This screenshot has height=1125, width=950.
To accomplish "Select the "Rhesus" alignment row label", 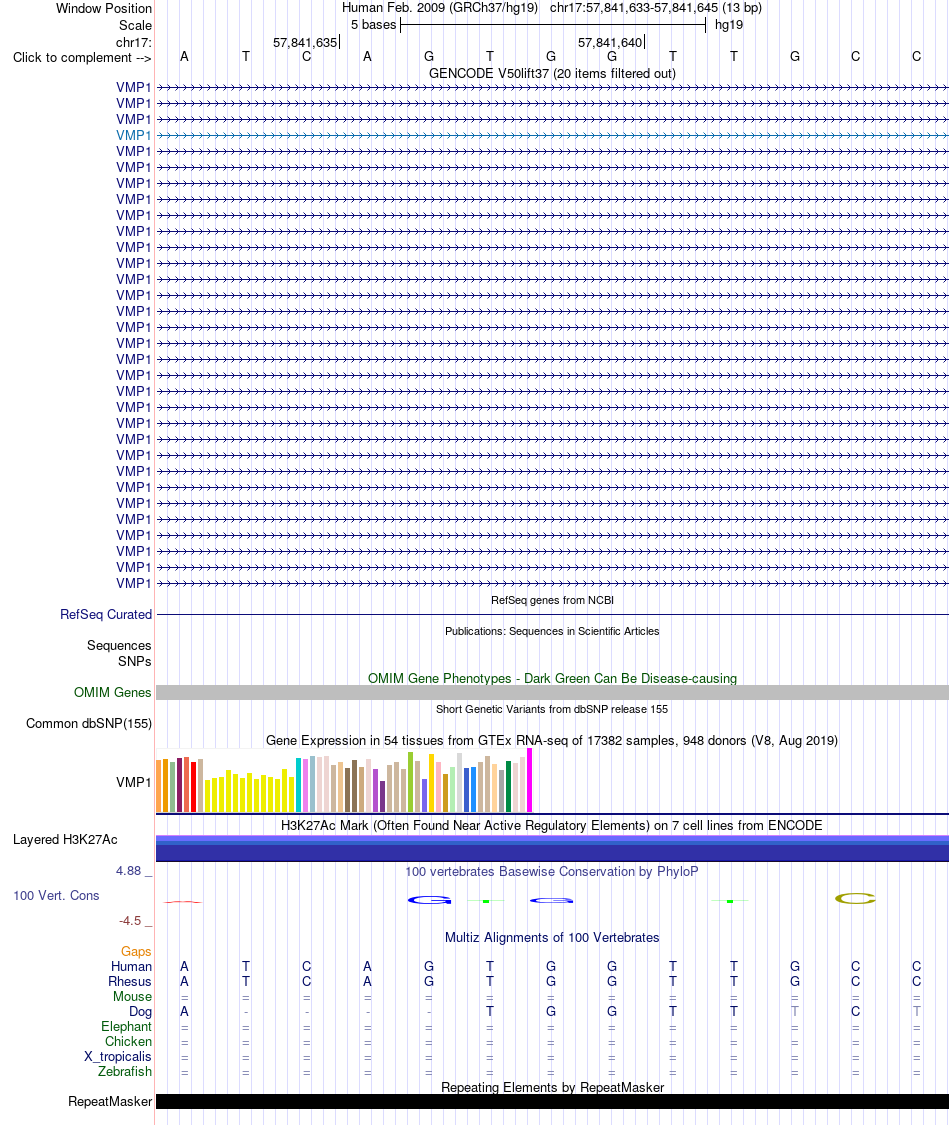I will click(x=130, y=982).
